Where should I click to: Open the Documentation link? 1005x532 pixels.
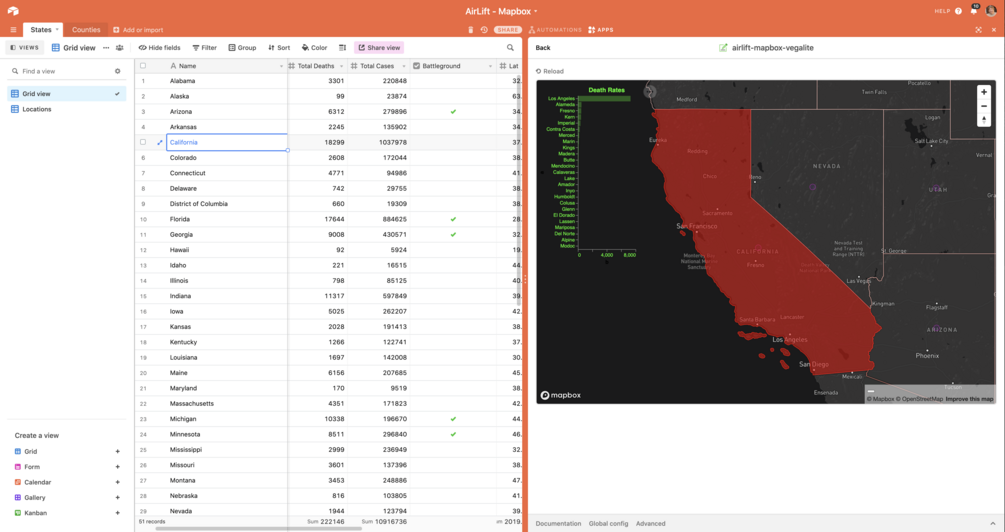[x=558, y=524]
